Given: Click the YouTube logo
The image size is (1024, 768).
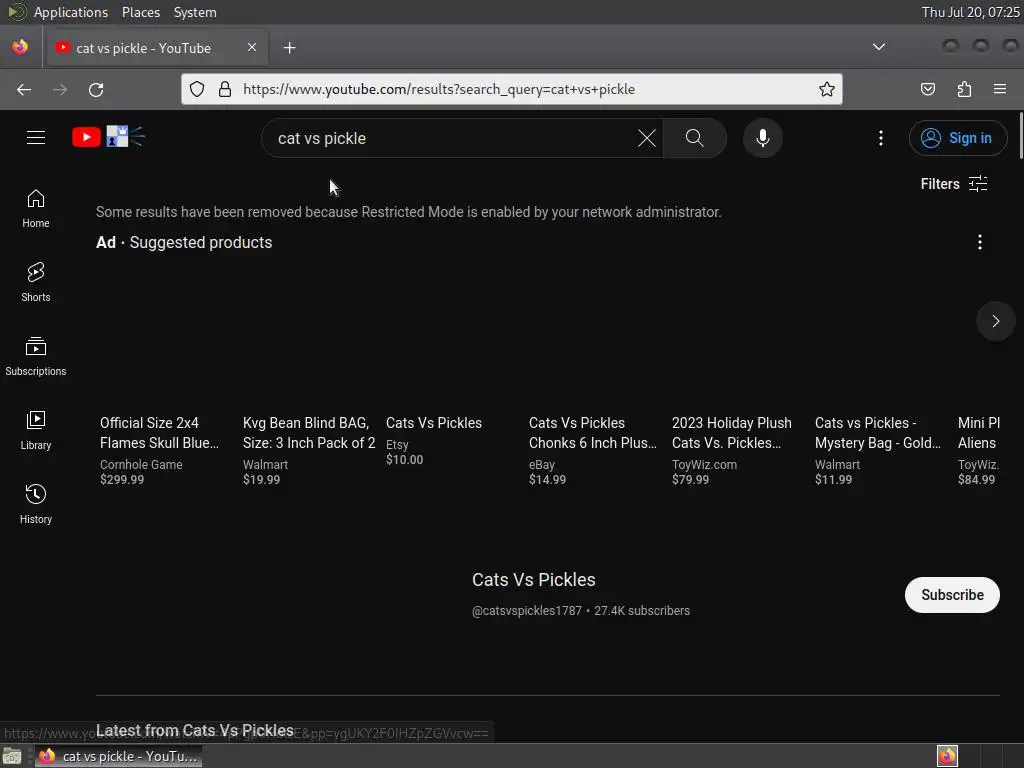Looking at the screenshot, I should pos(86,137).
